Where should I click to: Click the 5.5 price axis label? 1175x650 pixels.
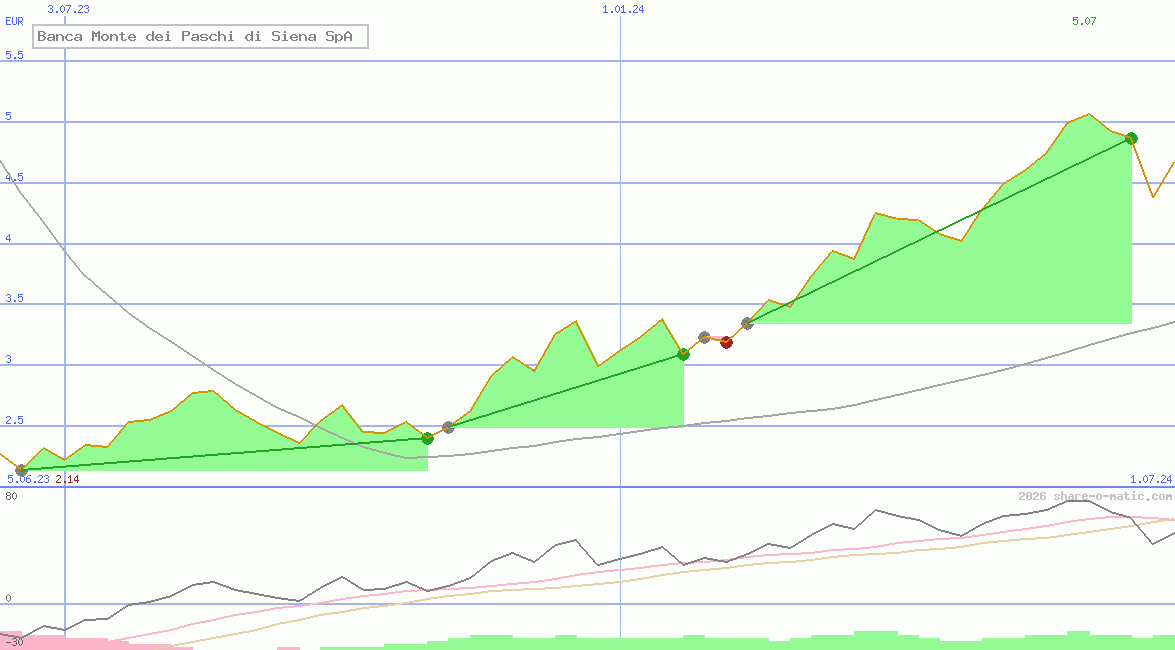14,55
